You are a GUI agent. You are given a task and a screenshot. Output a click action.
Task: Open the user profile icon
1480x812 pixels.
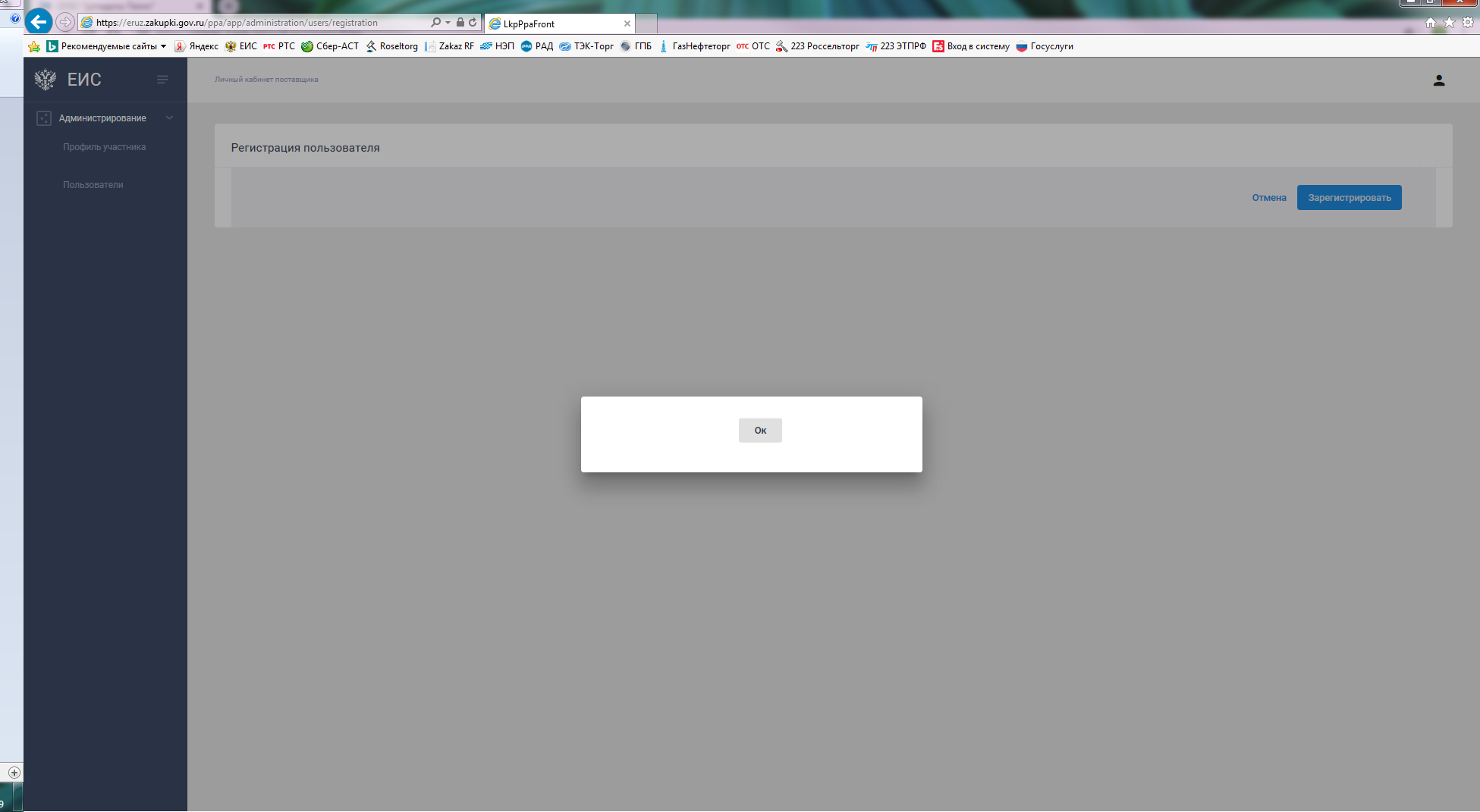click(x=1438, y=80)
